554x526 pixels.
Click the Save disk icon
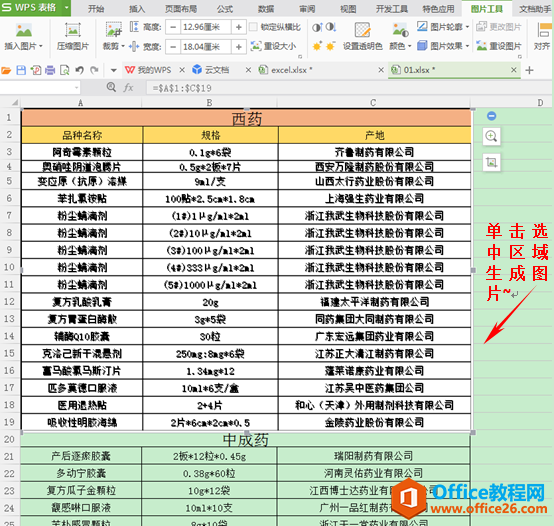pos(21,70)
